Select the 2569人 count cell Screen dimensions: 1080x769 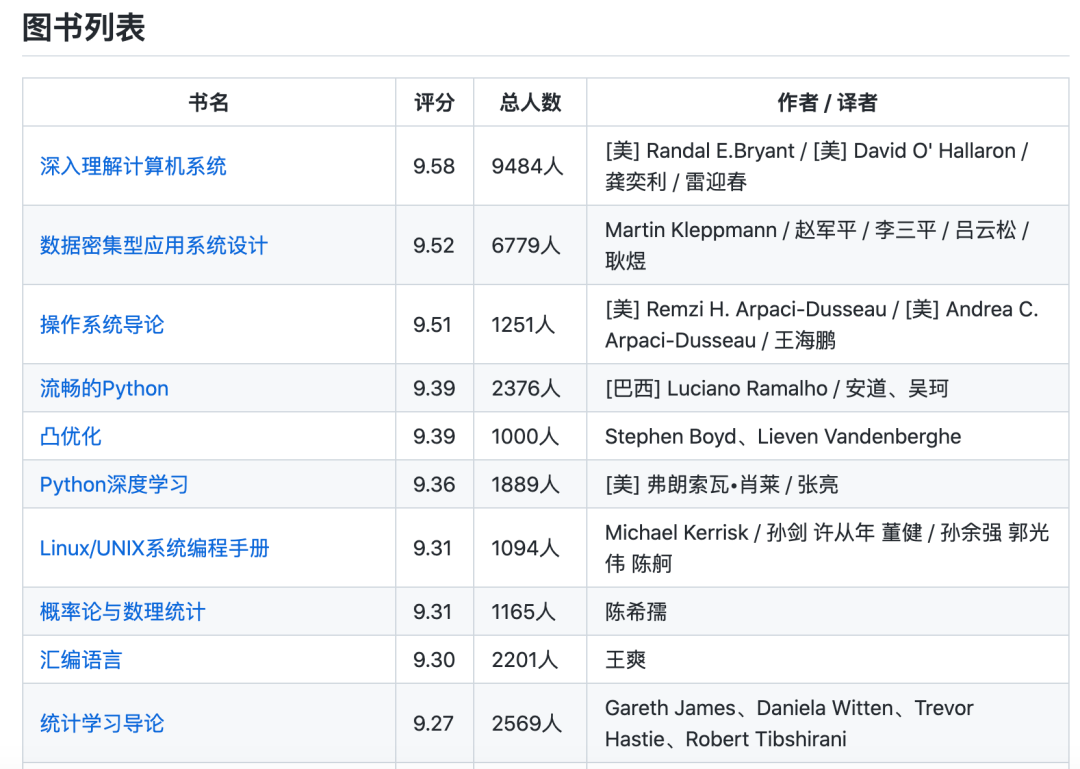pos(530,724)
